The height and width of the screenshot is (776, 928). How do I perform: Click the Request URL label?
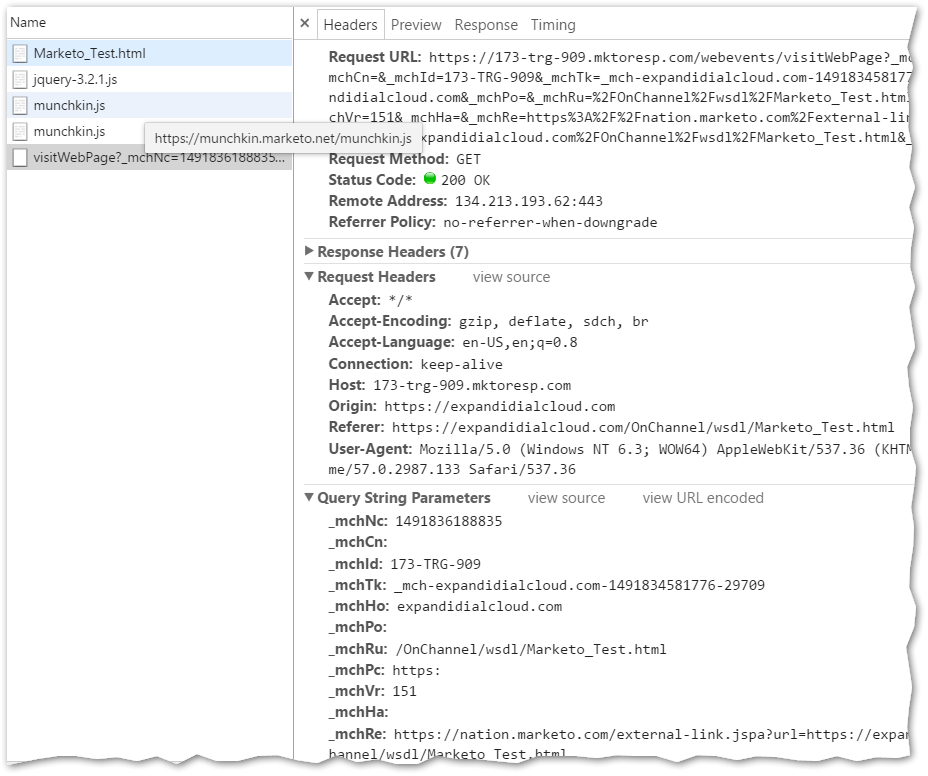pos(375,57)
